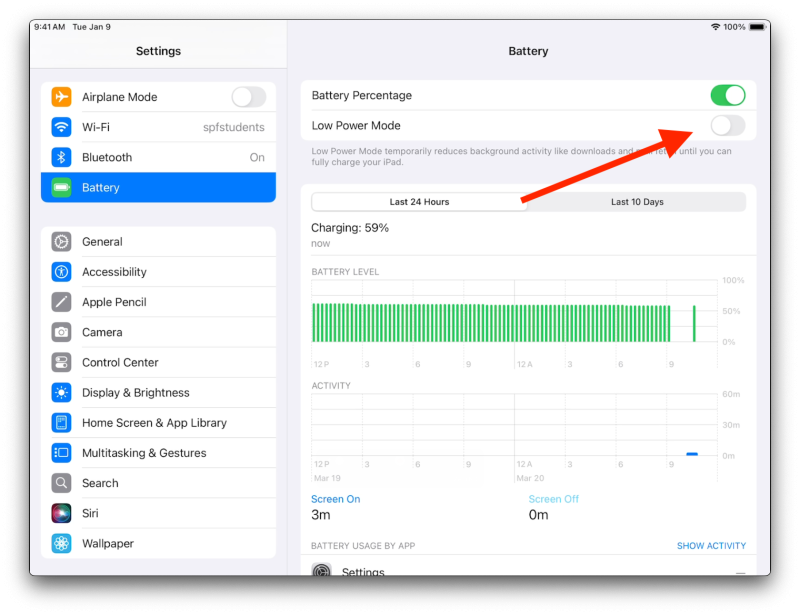Click the Screen On label
This screenshot has height=614, width=800.
pyautogui.click(x=335, y=498)
